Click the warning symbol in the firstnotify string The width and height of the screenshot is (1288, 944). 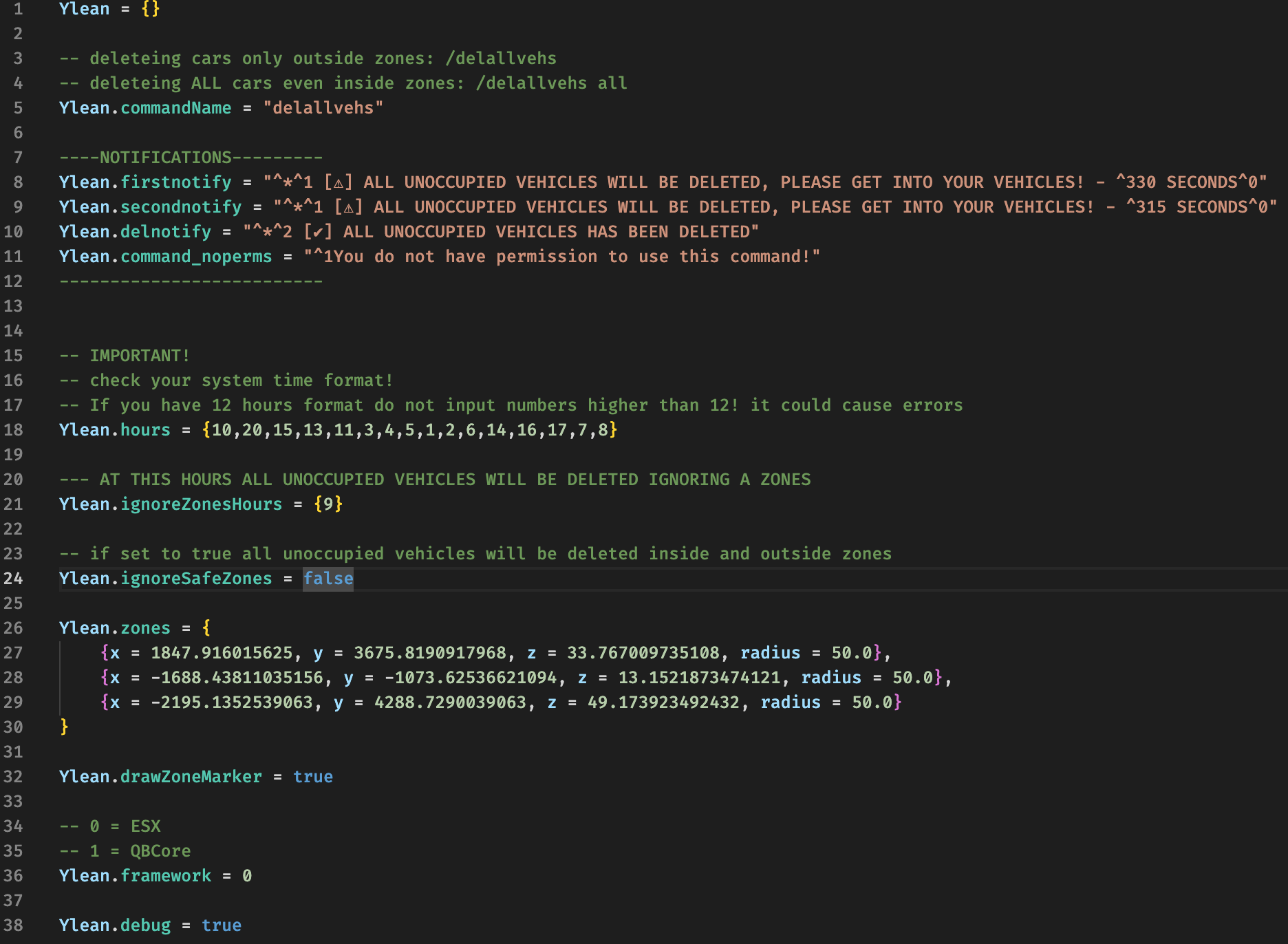[338, 183]
